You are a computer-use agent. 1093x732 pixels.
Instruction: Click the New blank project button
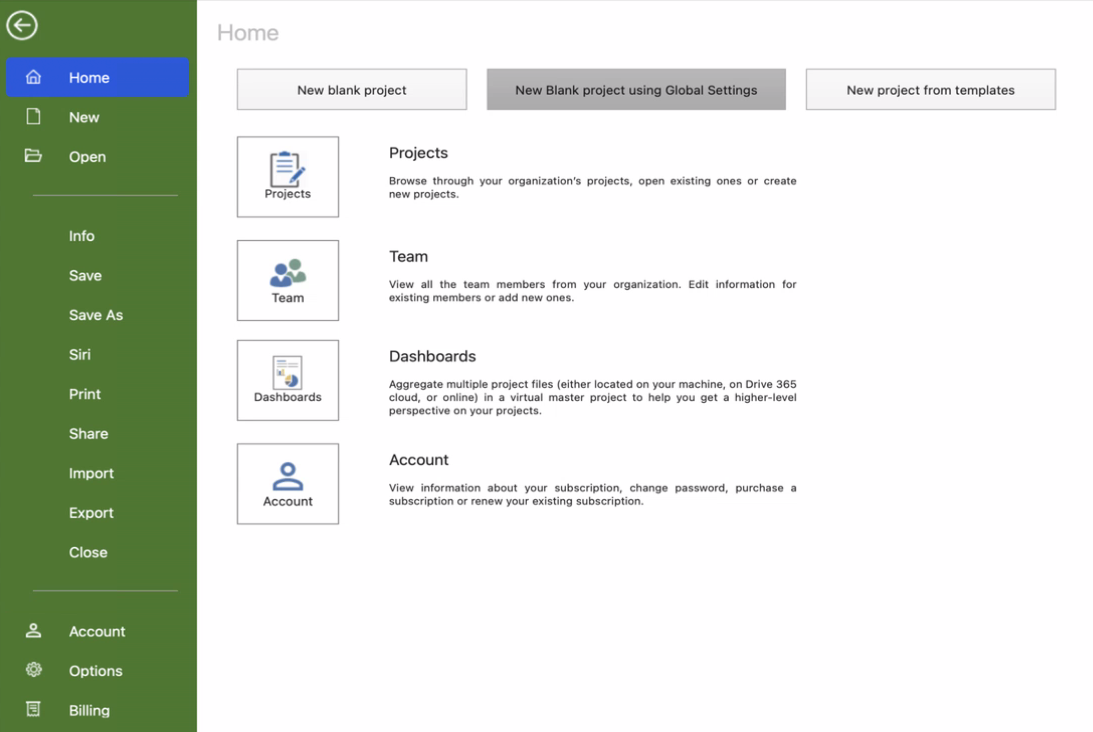(x=352, y=89)
